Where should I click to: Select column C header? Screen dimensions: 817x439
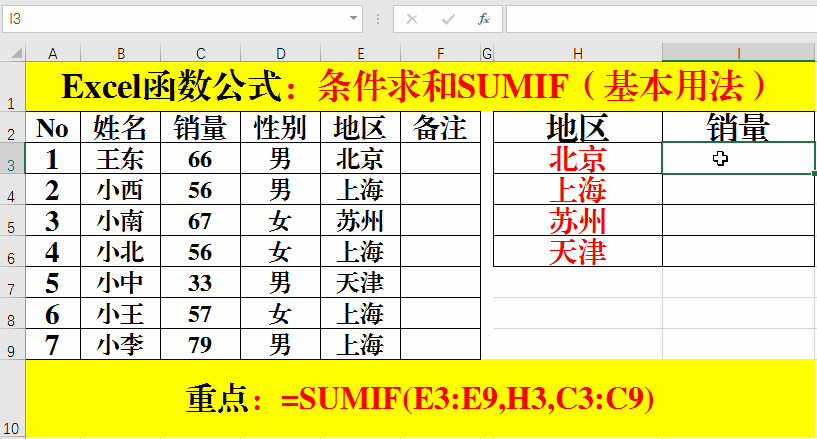tap(201, 53)
